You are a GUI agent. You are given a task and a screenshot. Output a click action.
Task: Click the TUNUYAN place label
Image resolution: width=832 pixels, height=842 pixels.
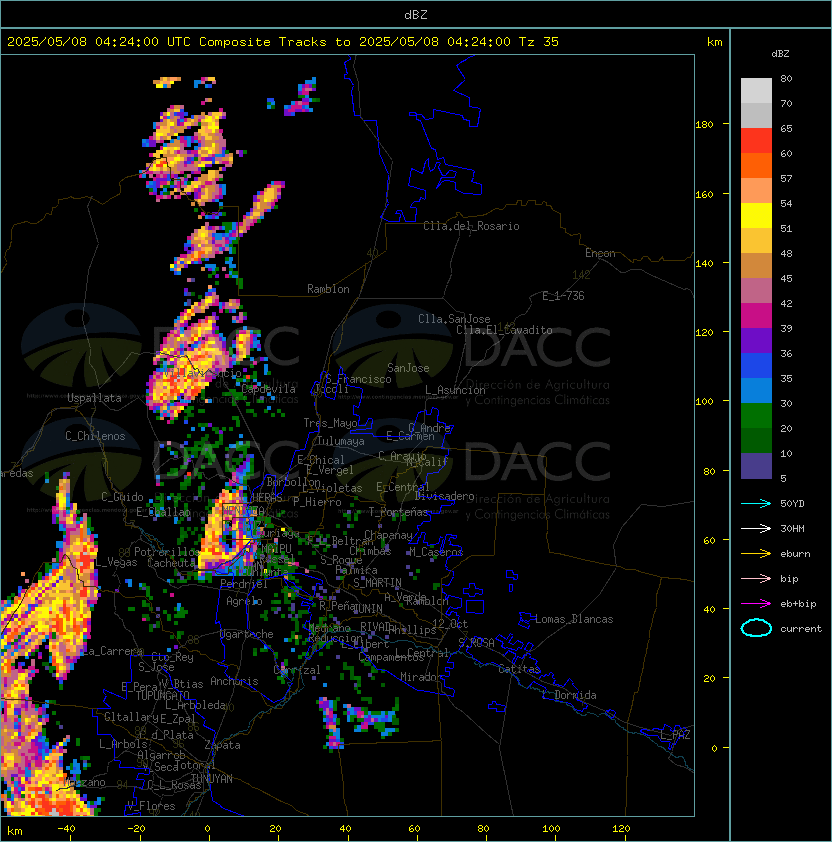pyautogui.click(x=212, y=779)
